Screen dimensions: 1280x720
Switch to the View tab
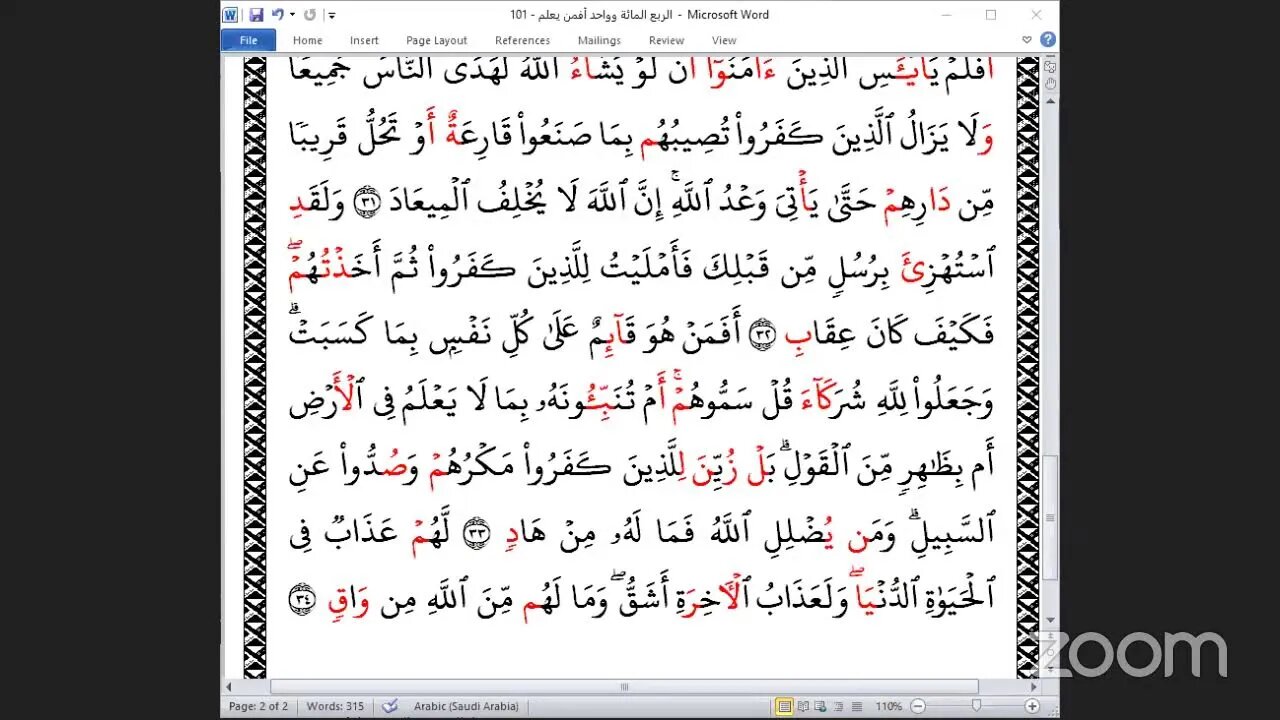(x=724, y=40)
